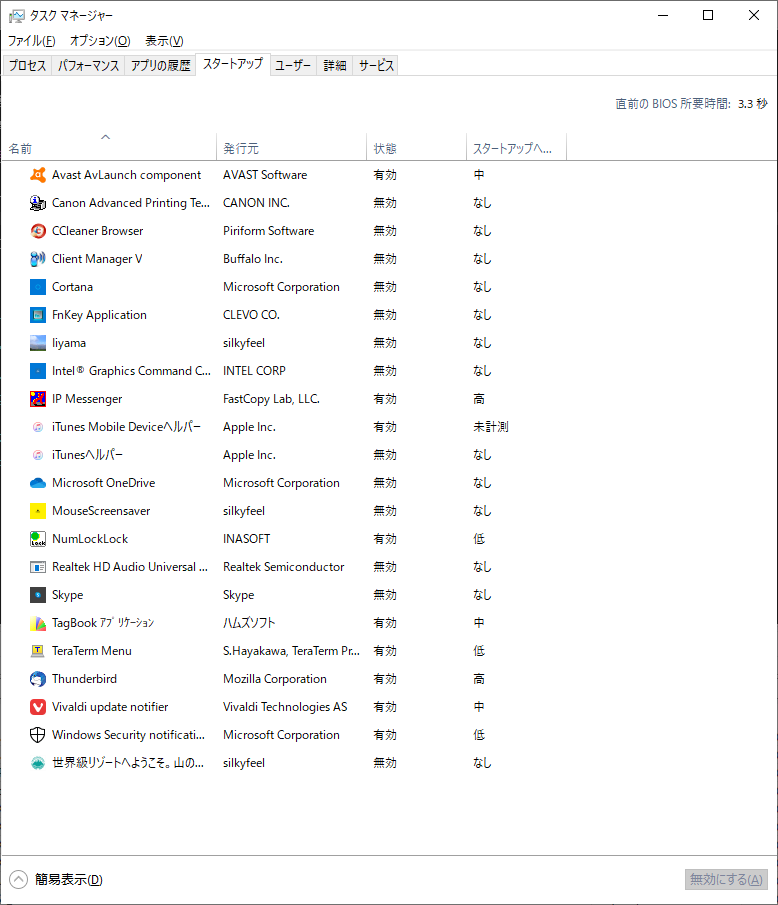This screenshot has width=778, height=905.
Task: Open the 詳細 tab
Action: click(x=335, y=65)
